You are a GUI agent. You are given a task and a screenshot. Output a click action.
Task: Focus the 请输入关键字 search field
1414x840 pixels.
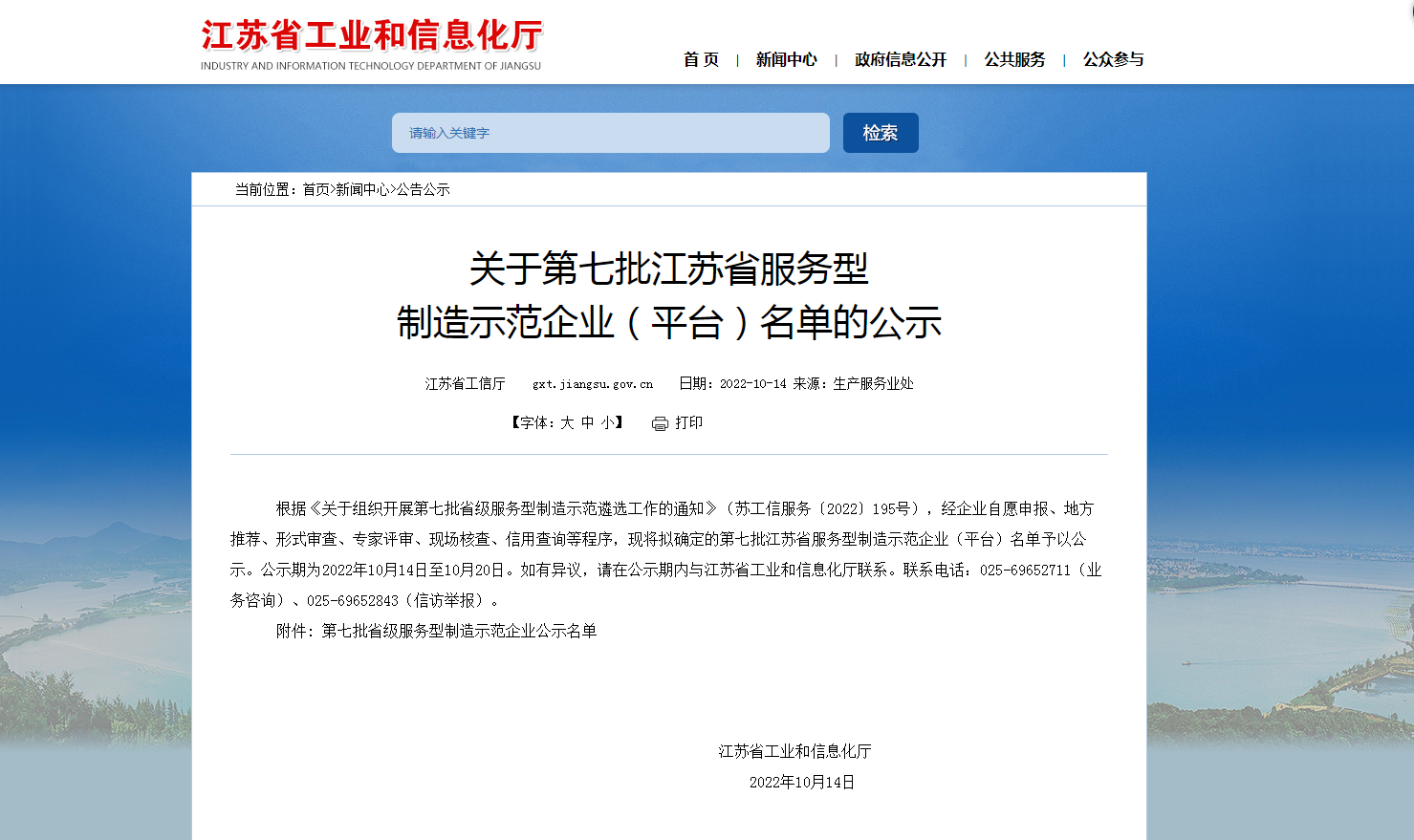(610, 133)
